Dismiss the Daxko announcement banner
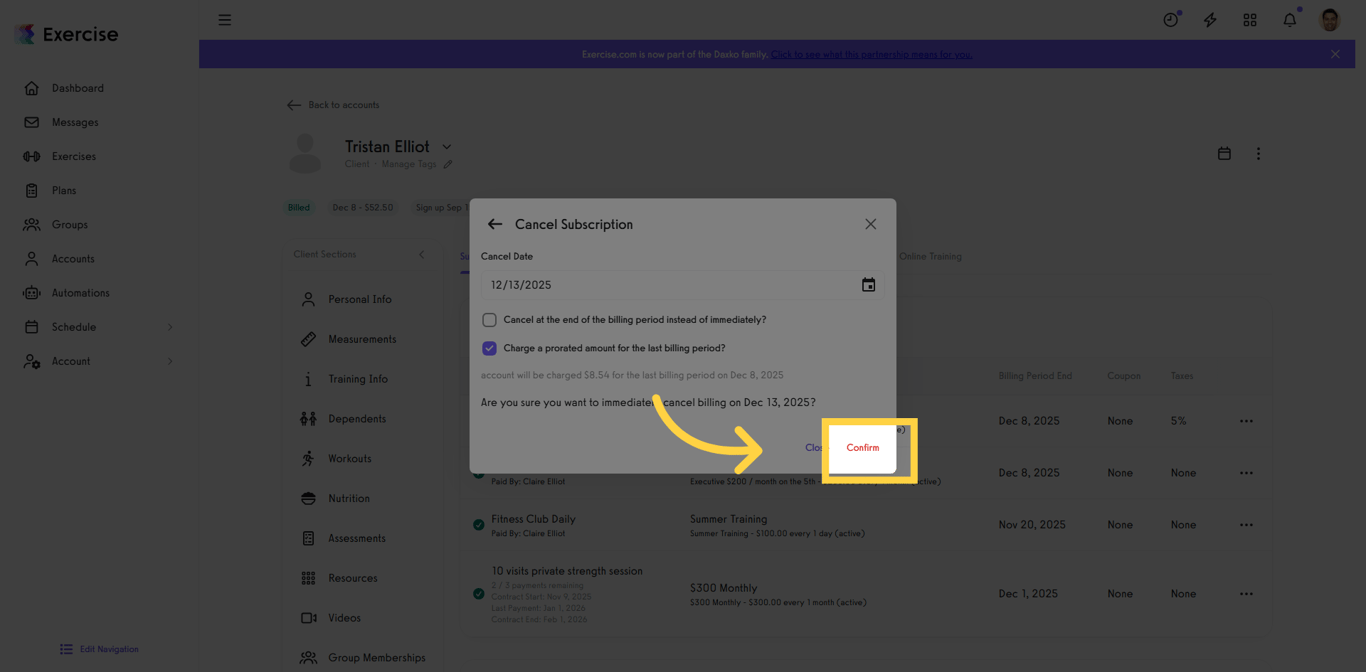Screen dimensions: 1366x672 pyautogui.click(x=1335, y=54)
